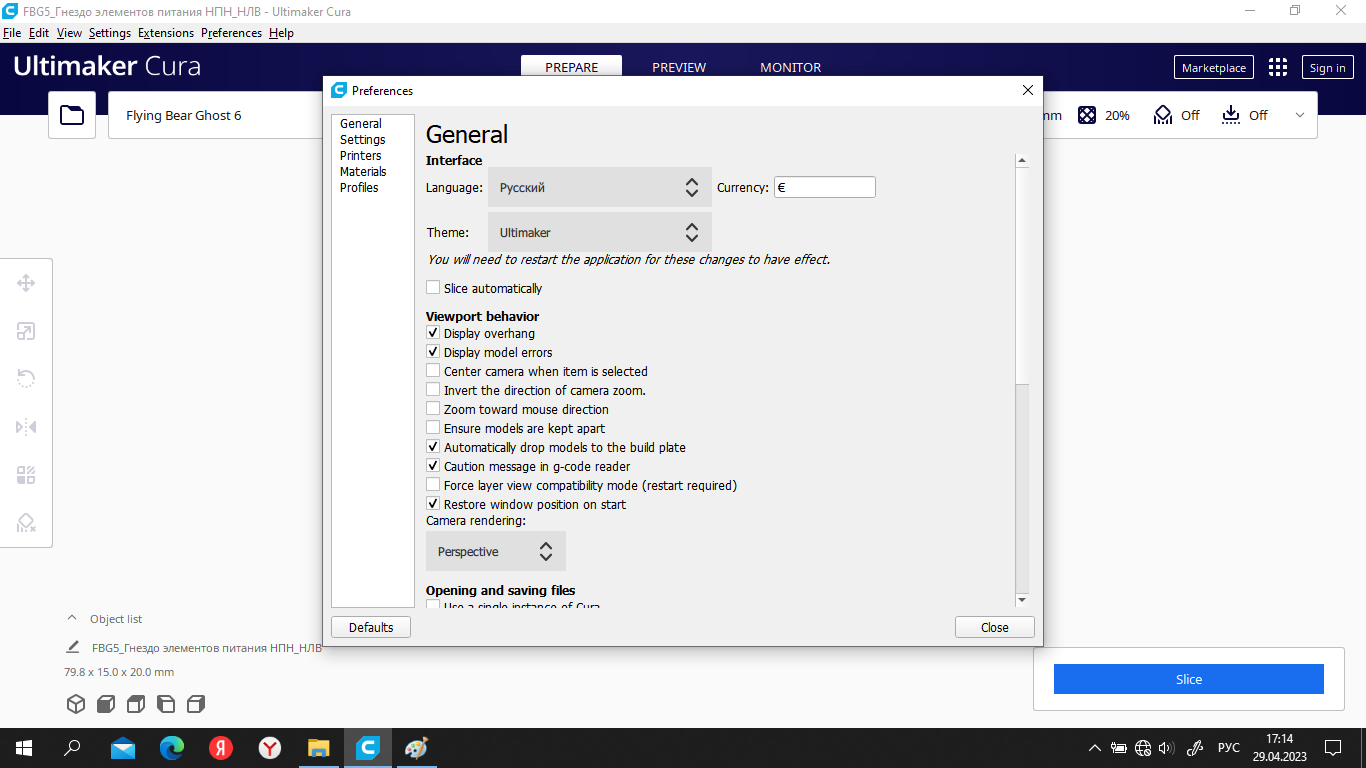Select the Rotate tool in left toolbar
Image resolution: width=1366 pixels, height=768 pixels.
[x=26, y=378]
